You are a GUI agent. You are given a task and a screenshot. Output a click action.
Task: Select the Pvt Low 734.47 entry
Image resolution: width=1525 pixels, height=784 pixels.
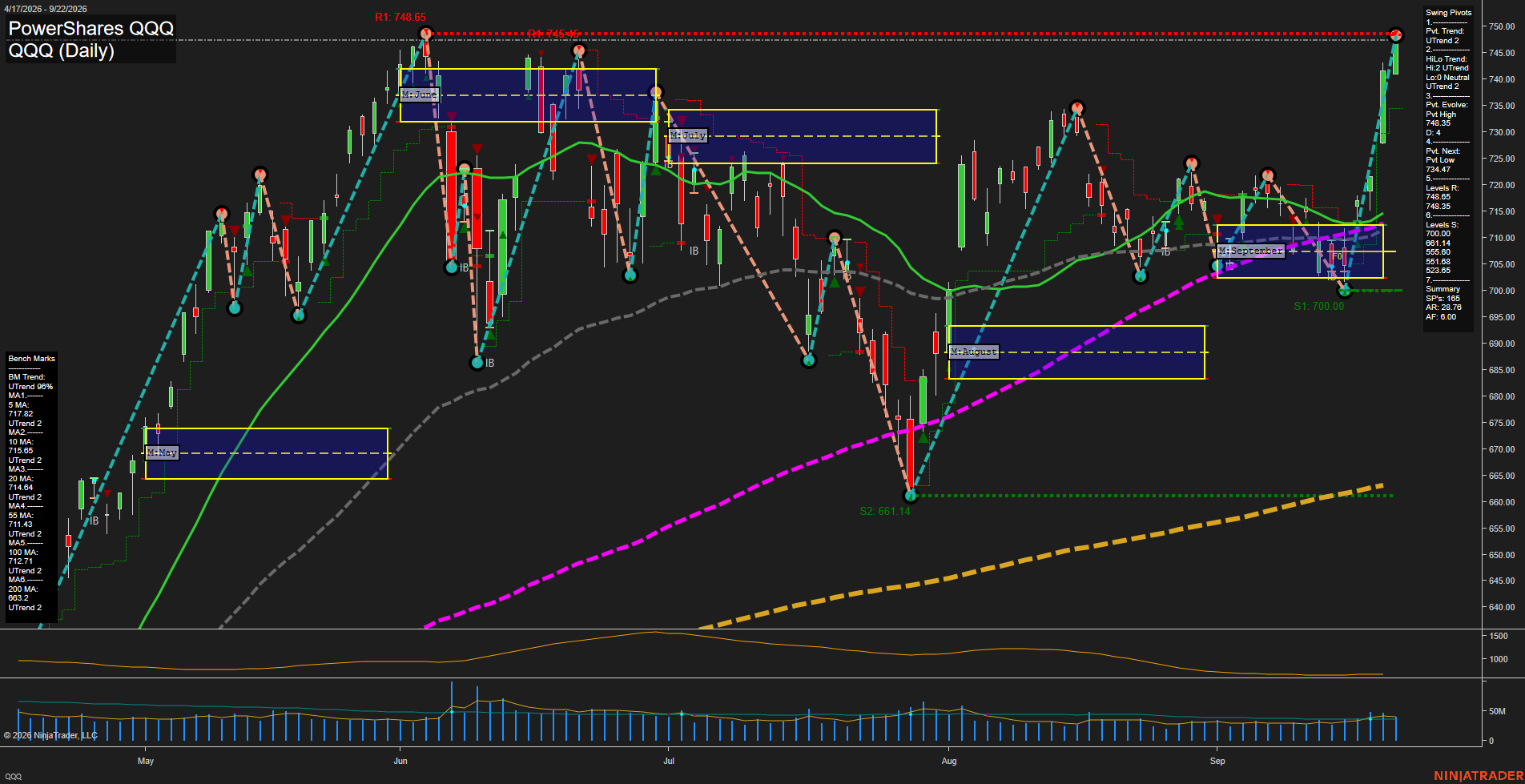point(1440,165)
